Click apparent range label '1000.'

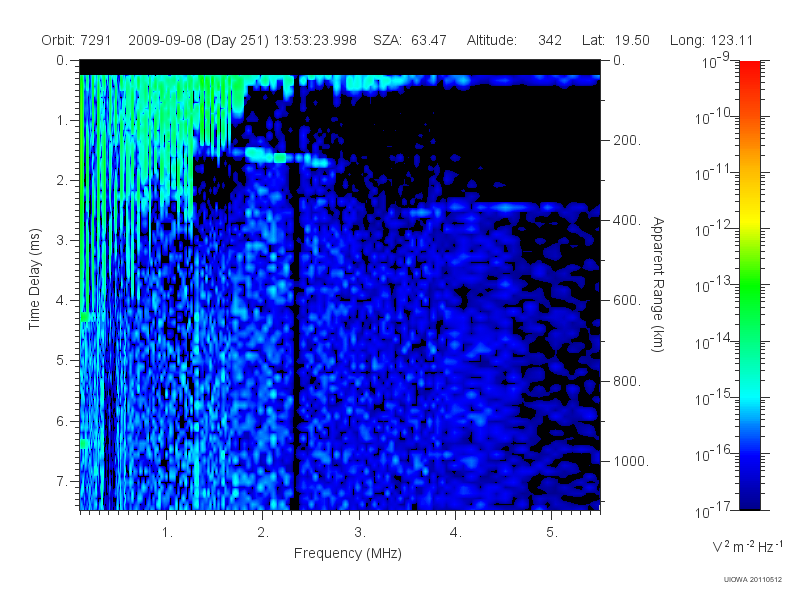click(x=631, y=461)
